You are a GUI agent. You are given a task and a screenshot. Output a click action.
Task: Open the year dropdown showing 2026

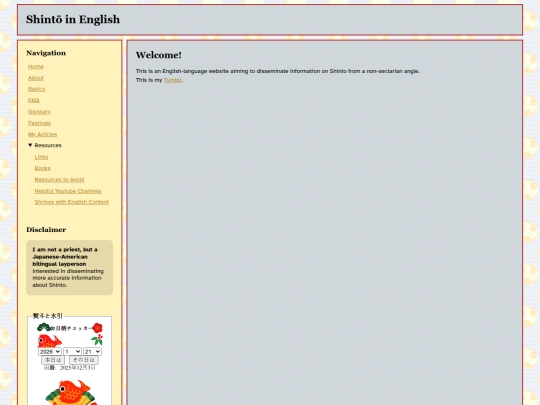click(50, 352)
